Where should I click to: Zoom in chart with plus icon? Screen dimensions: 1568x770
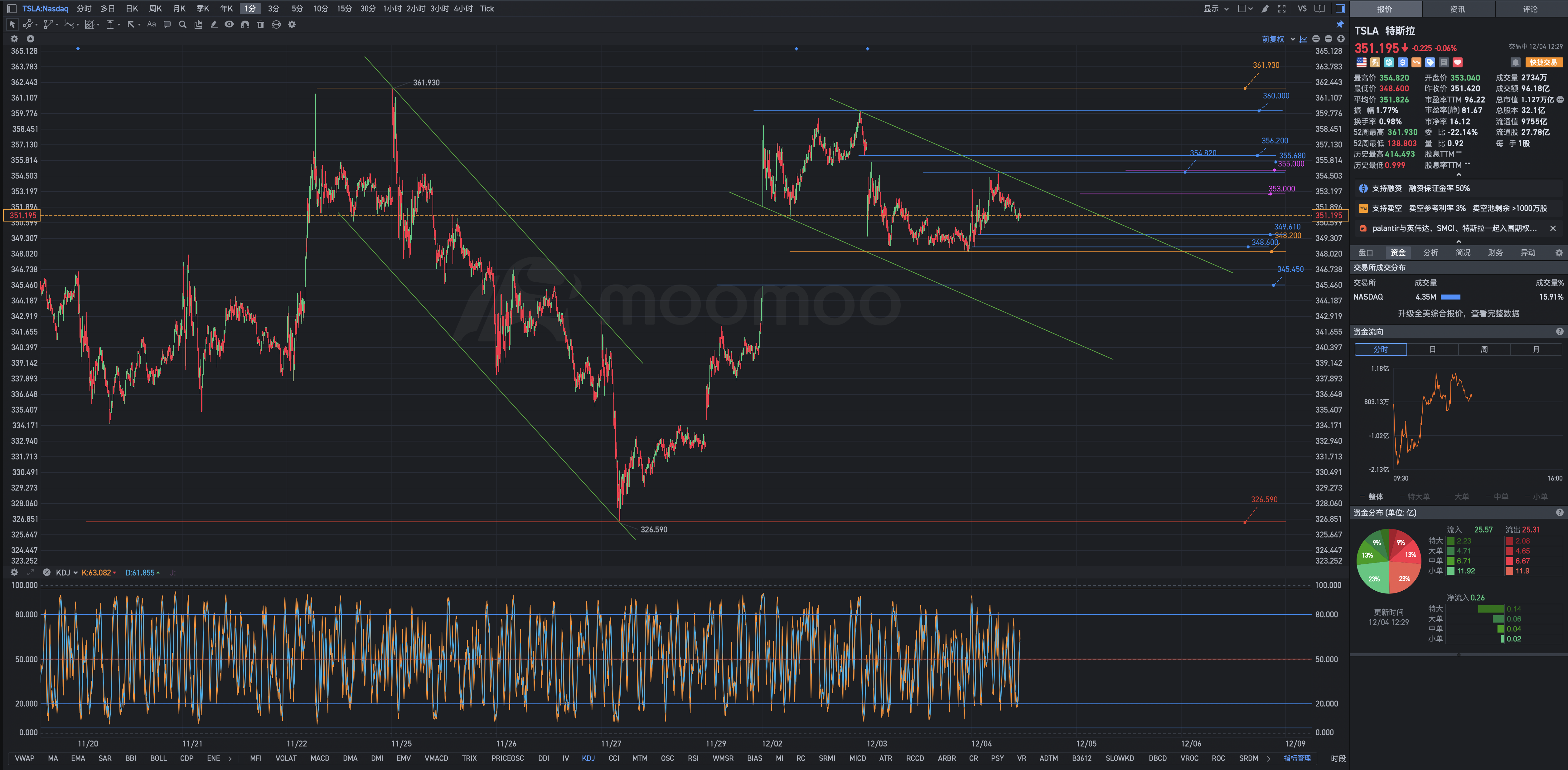[x=1340, y=39]
